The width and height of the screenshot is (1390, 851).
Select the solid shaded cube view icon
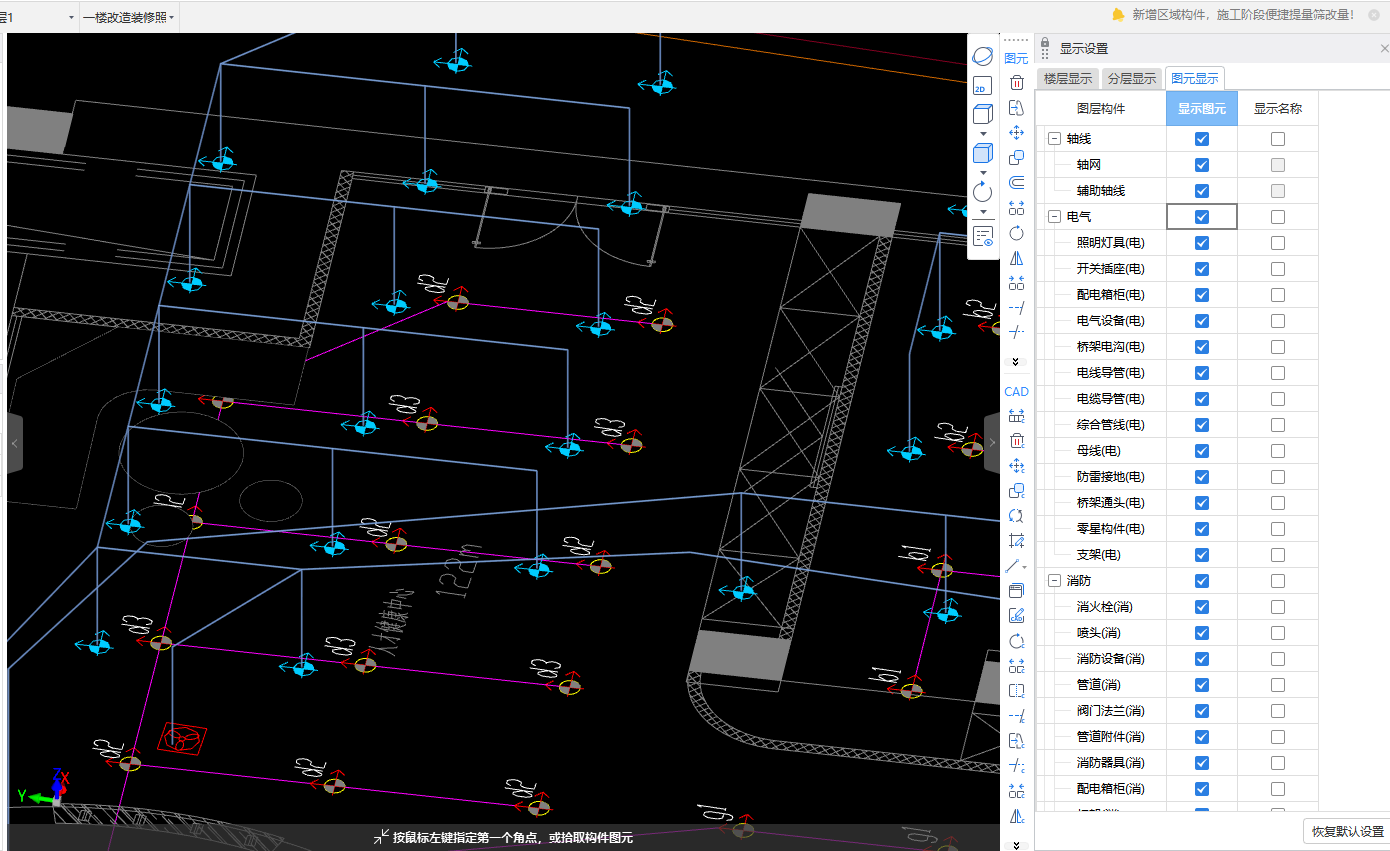[x=982, y=153]
